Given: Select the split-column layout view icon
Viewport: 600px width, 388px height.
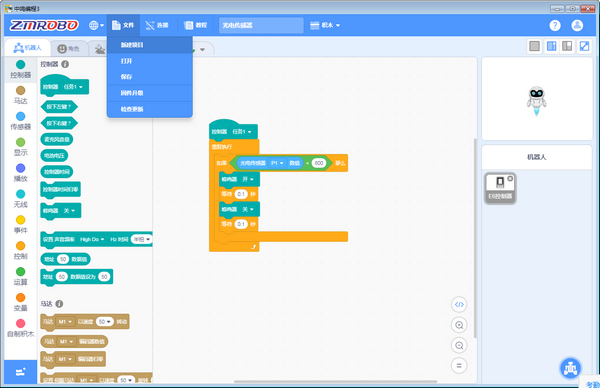Looking at the screenshot, I should coord(551,46).
